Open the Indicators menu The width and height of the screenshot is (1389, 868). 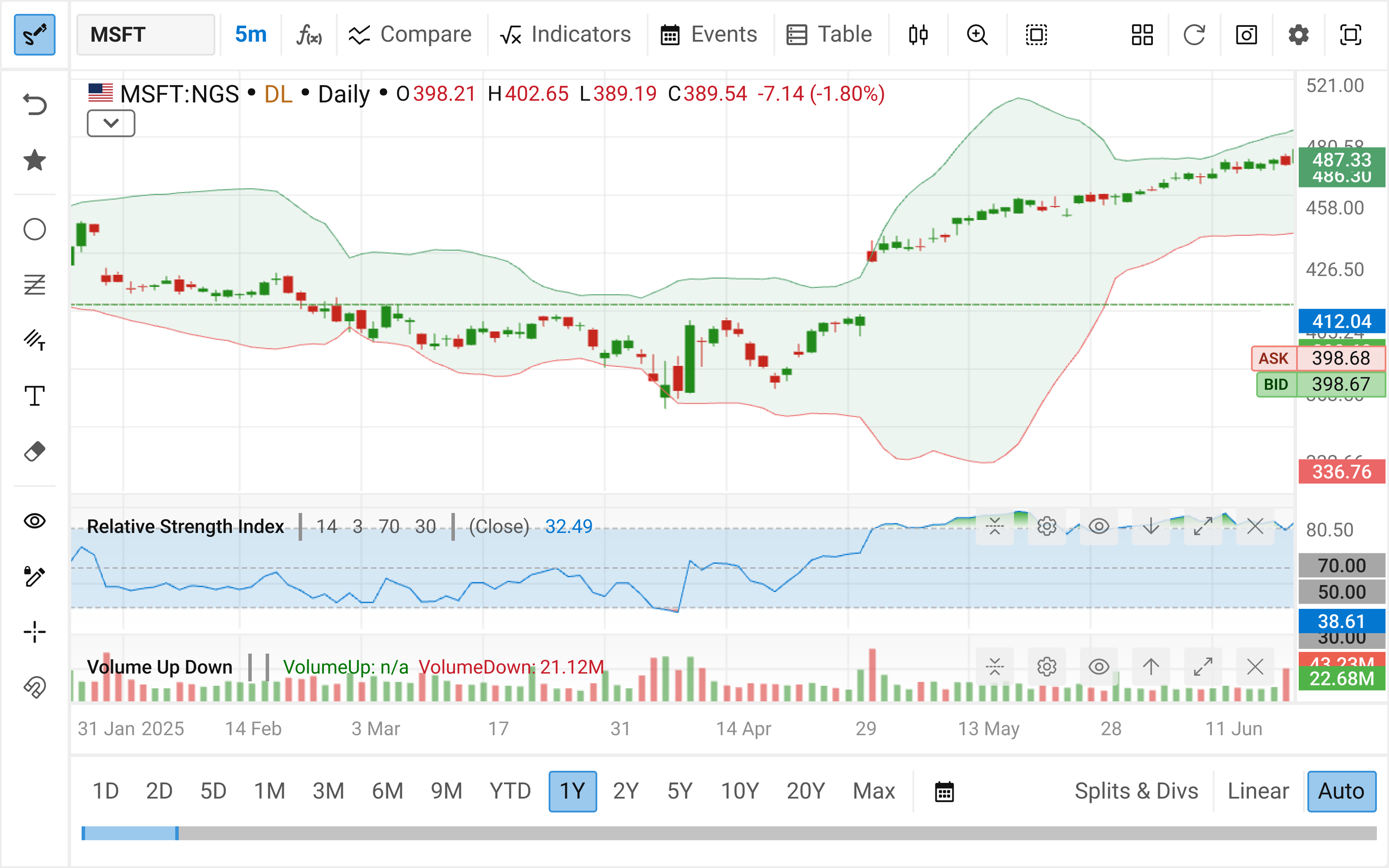[565, 34]
